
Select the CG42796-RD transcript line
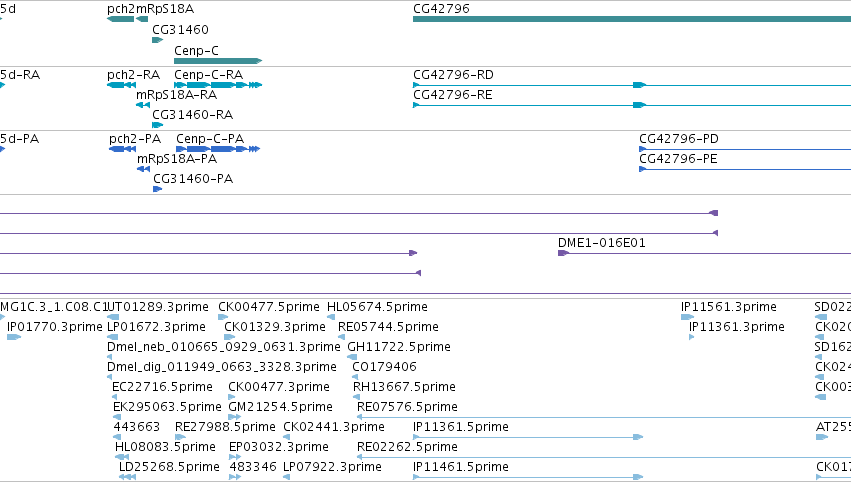click(632, 85)
